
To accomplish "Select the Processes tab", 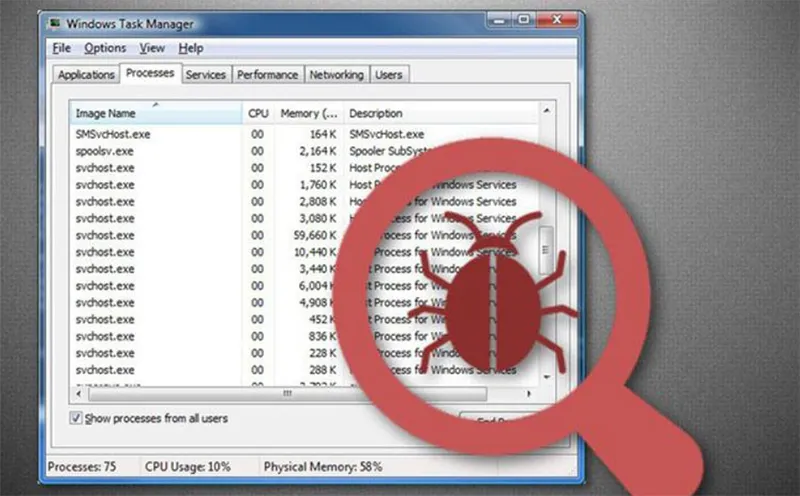I will (x=150, y=73).
